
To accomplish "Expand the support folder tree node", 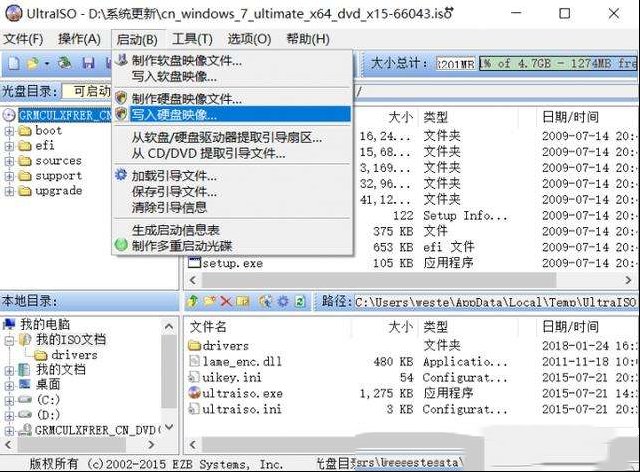I will click(x=9, y=176).
